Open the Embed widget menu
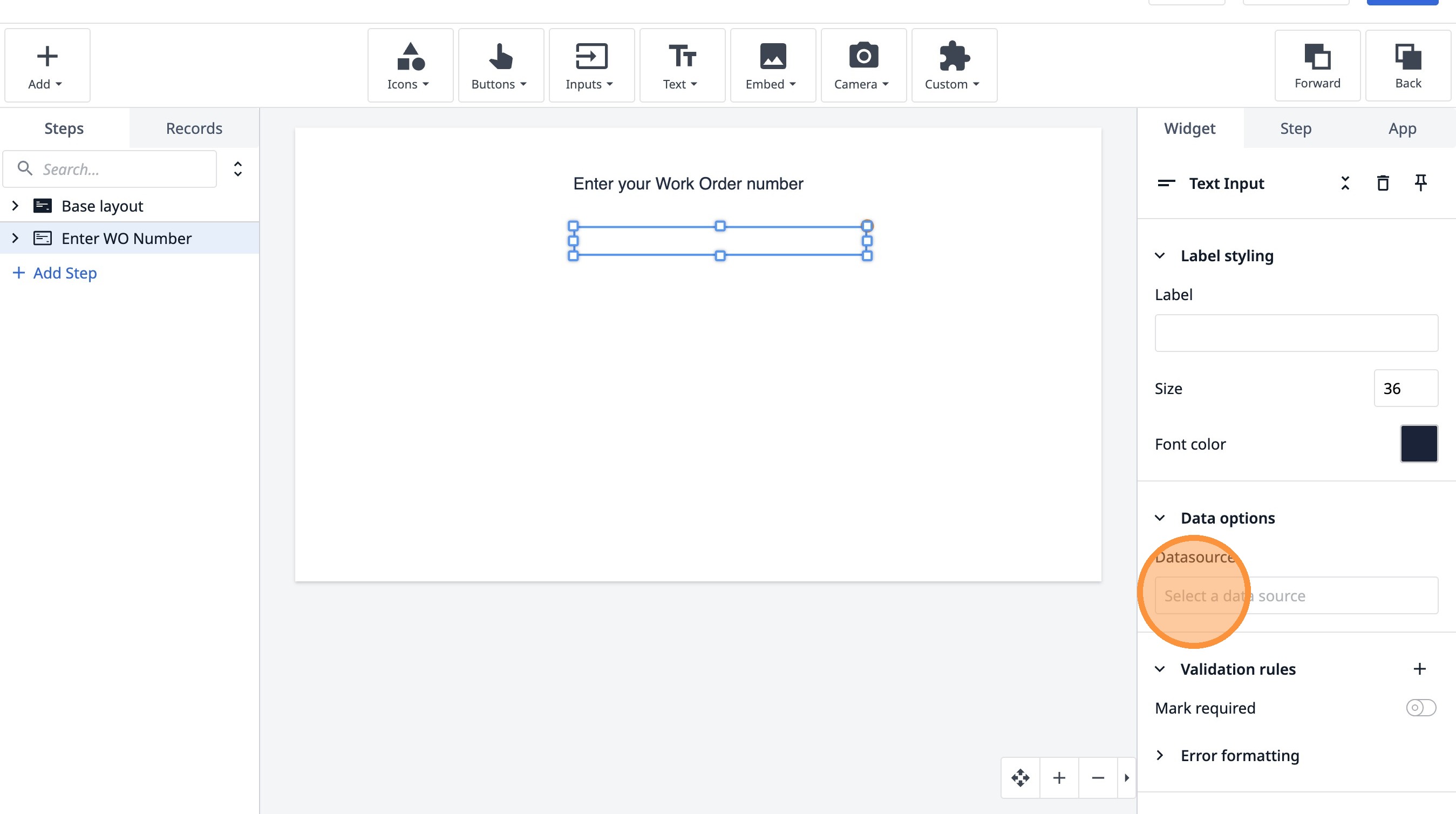The height and width of the screenshot is (814, 1456). (x=772, y=65)
